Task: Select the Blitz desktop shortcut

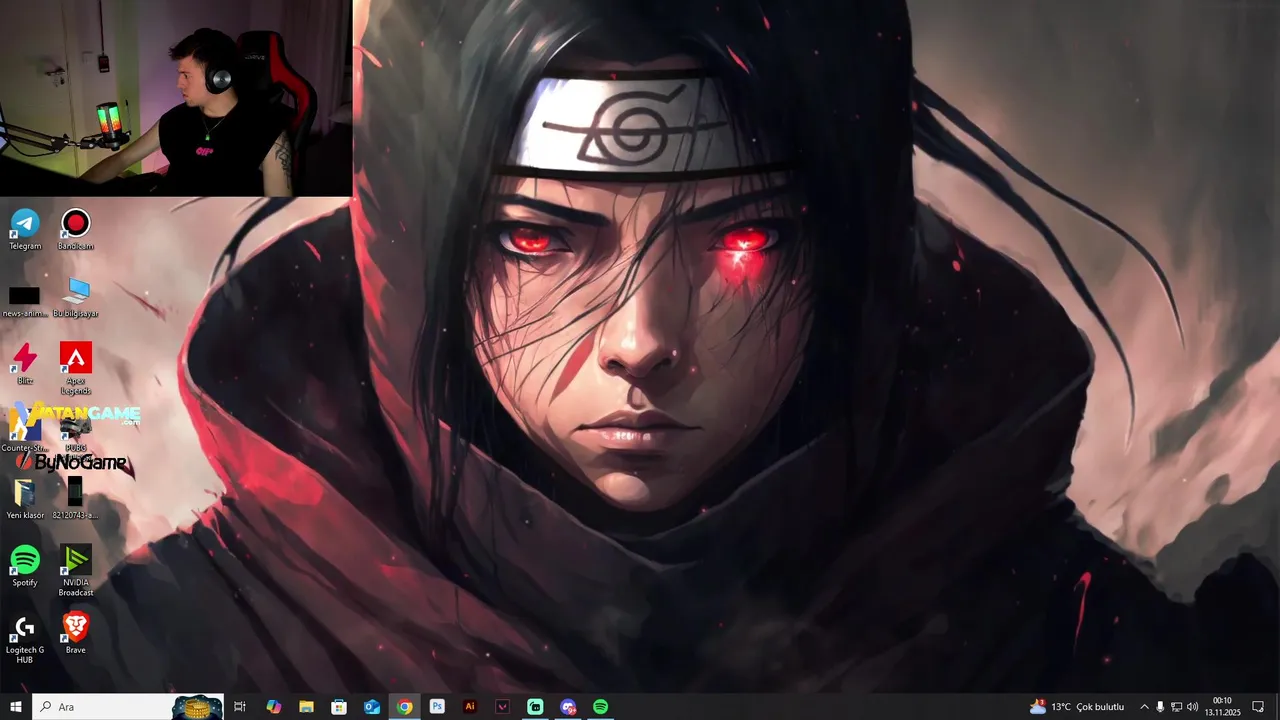Action: pyautogui.click(x=25, y=364)
